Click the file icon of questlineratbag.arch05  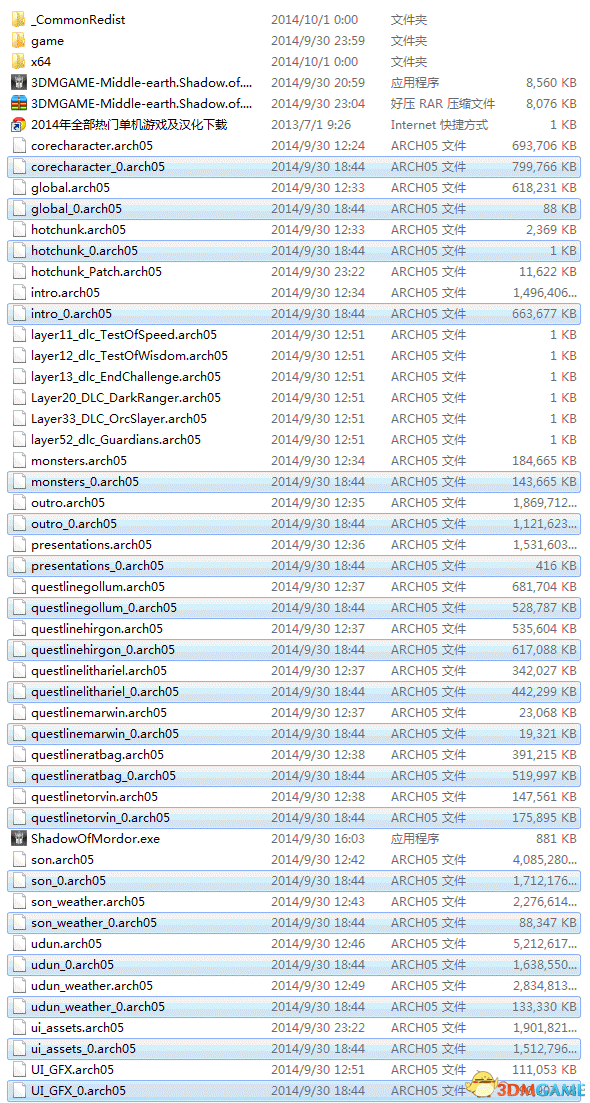point(18,755)
